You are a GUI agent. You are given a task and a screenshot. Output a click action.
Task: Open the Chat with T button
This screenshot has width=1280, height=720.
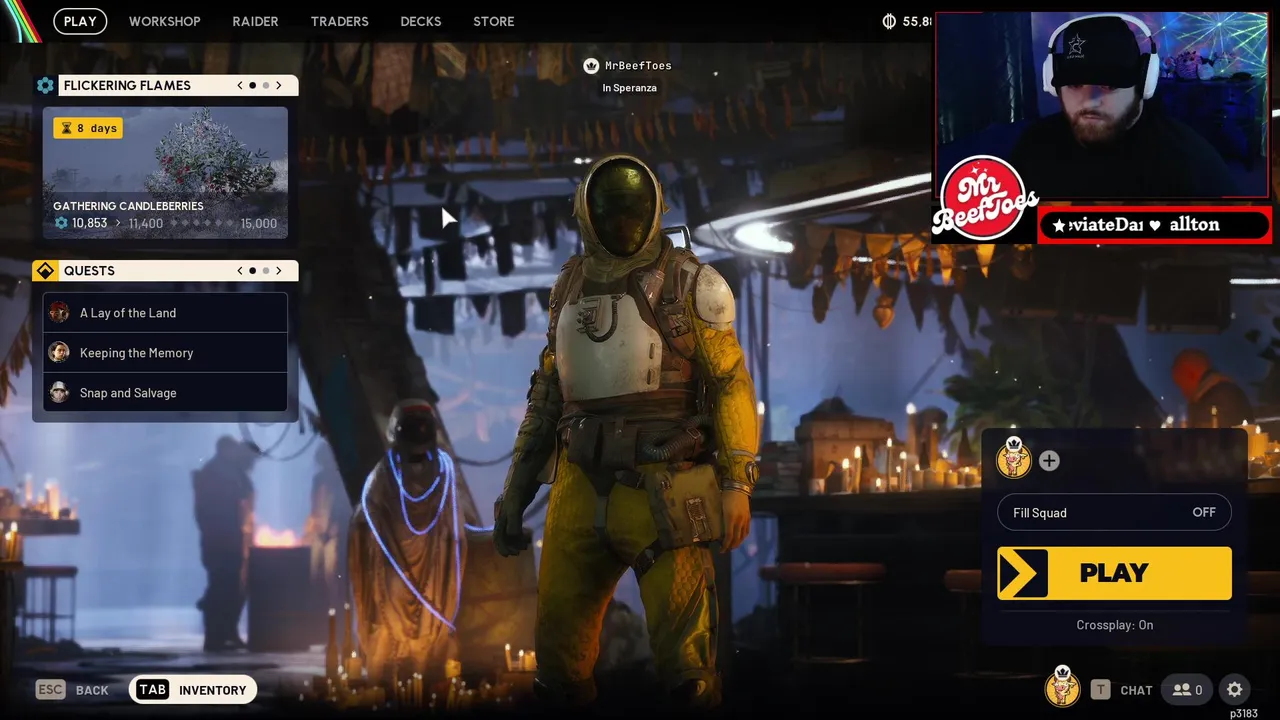tap(1122, 690)
